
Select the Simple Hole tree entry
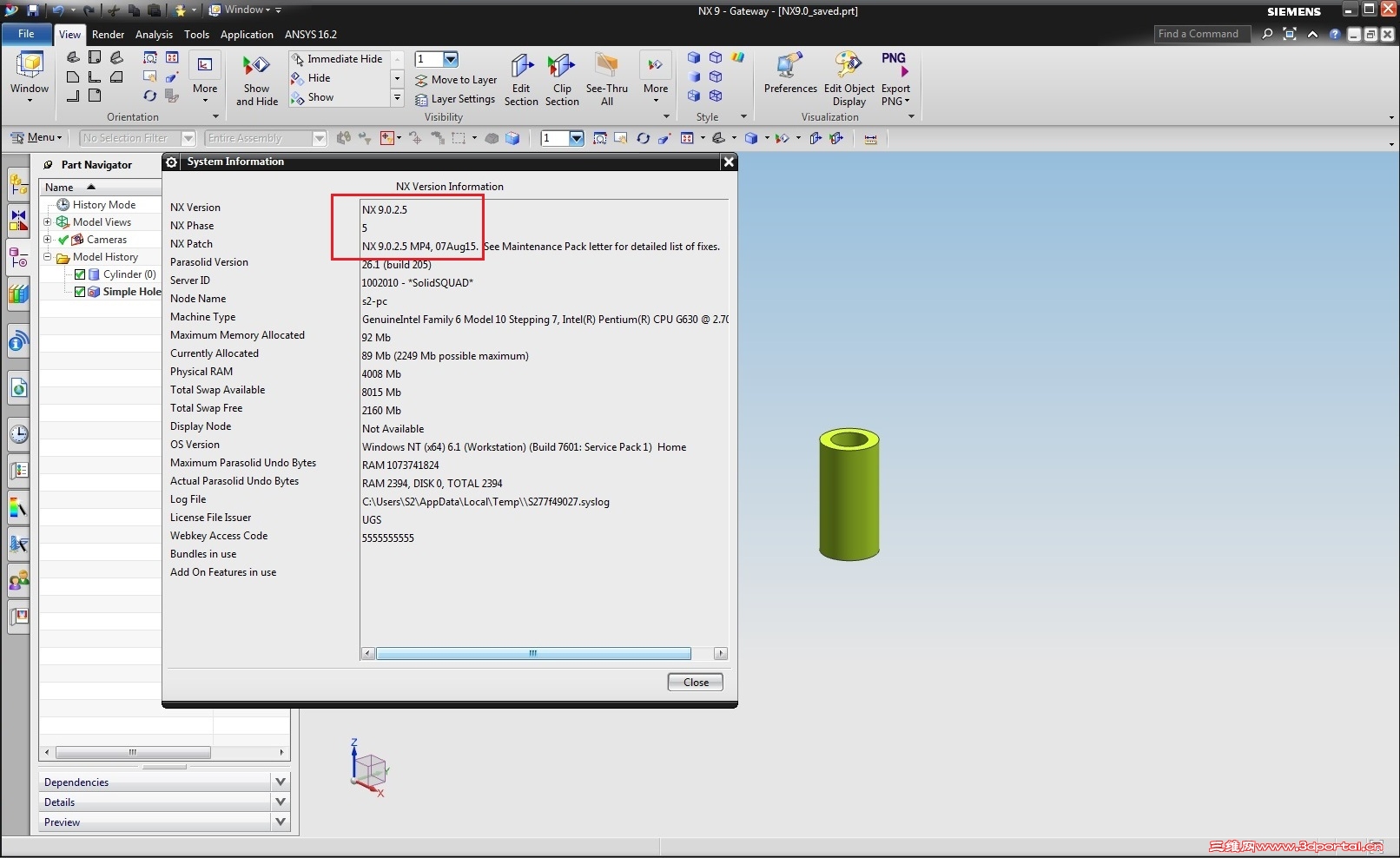(124, 292)
